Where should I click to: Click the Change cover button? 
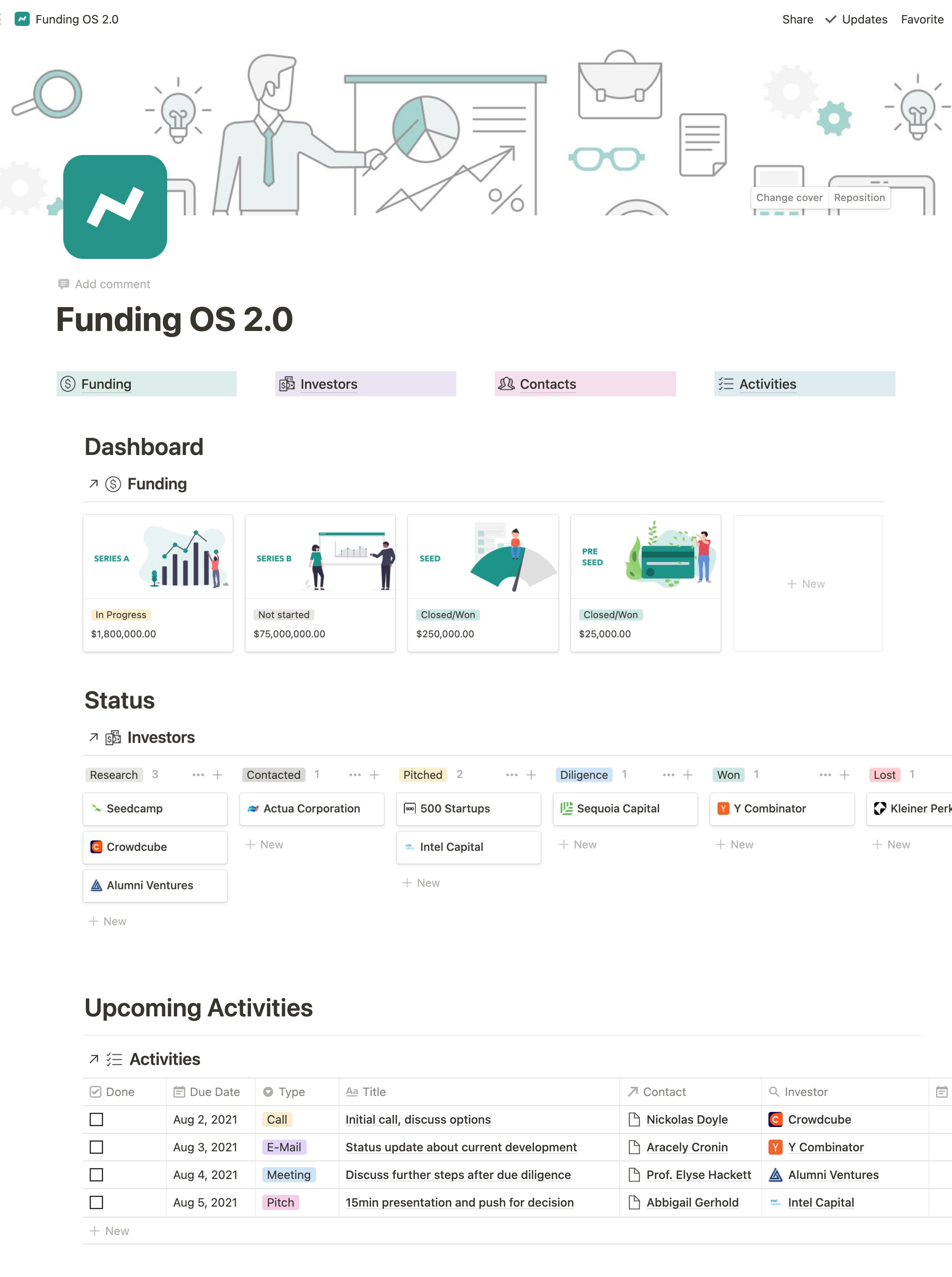[789, 198]
